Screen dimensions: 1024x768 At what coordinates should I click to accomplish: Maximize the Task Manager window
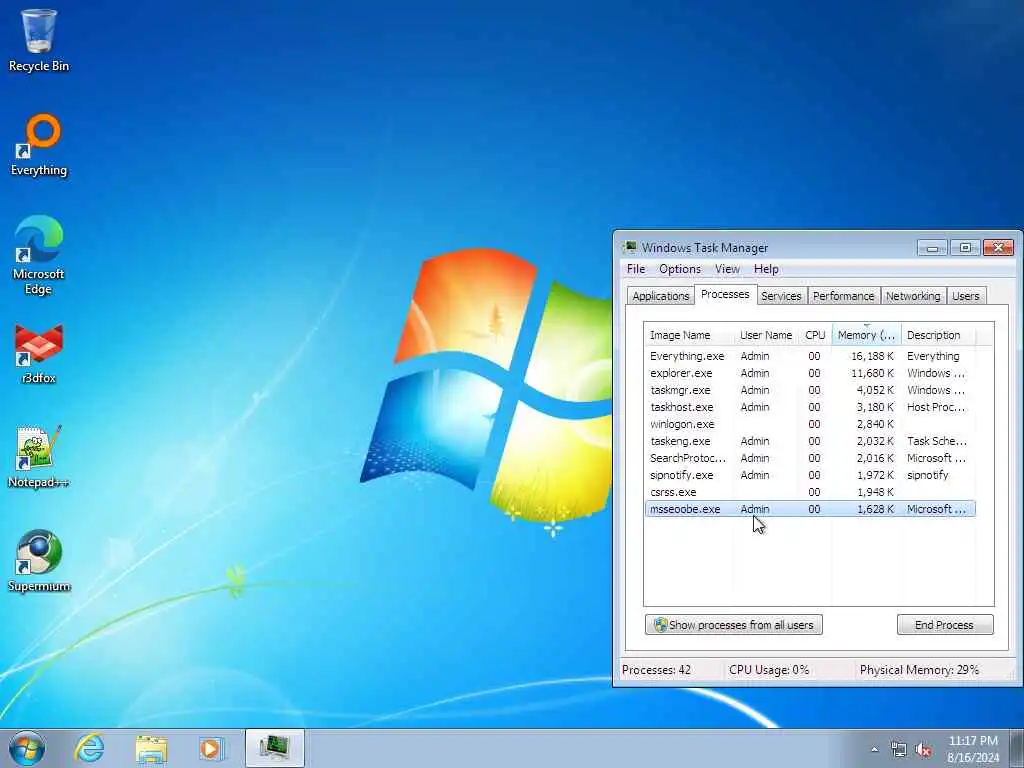click(965, 248)
